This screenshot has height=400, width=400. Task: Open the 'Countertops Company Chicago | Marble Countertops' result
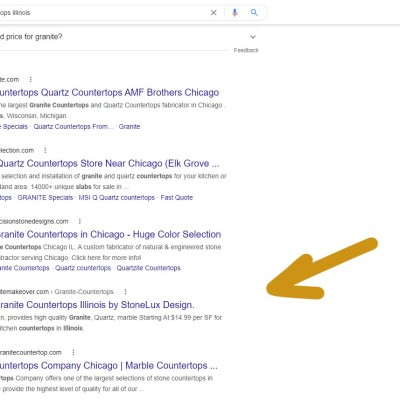click(x=109, y=366)
